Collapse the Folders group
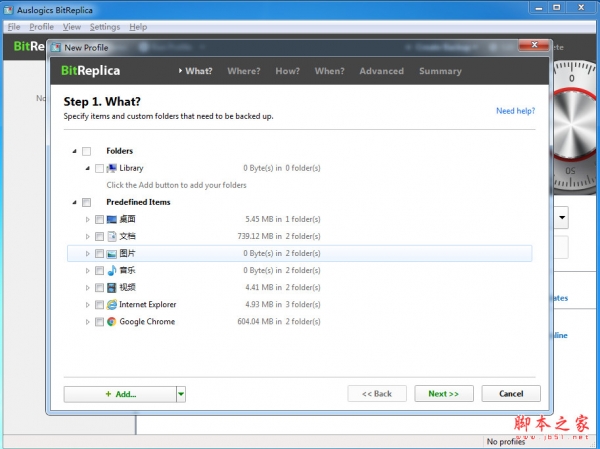 tap(75, 151)
